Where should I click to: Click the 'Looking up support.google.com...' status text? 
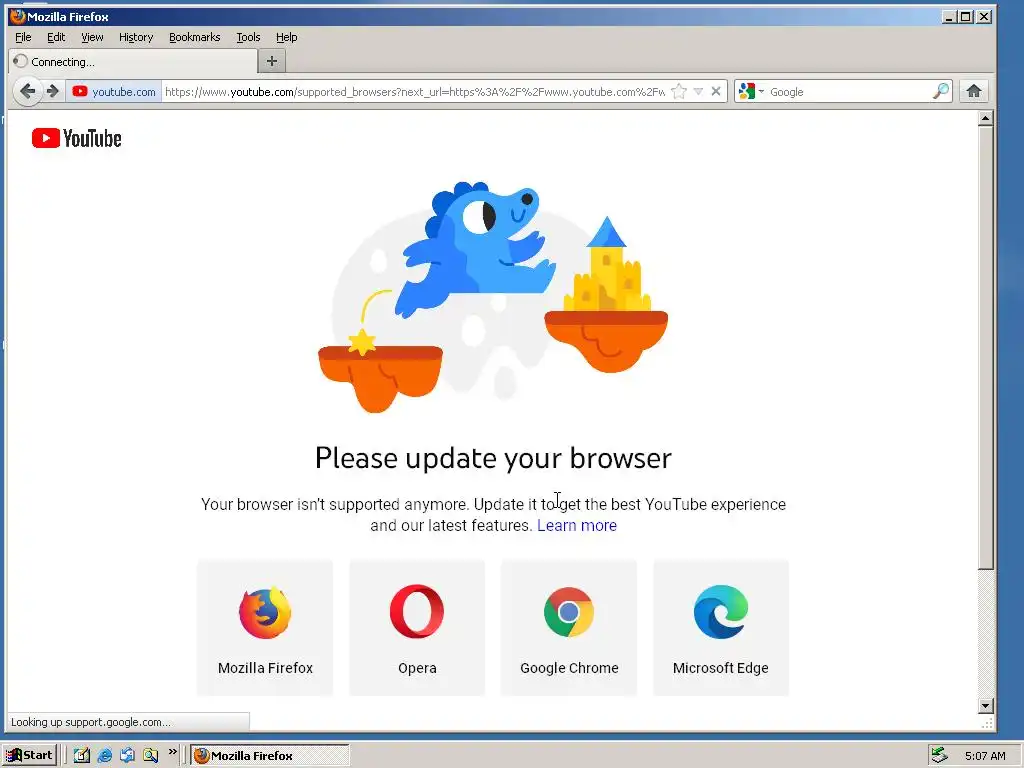pyautogui.click(x=91, y=722)
